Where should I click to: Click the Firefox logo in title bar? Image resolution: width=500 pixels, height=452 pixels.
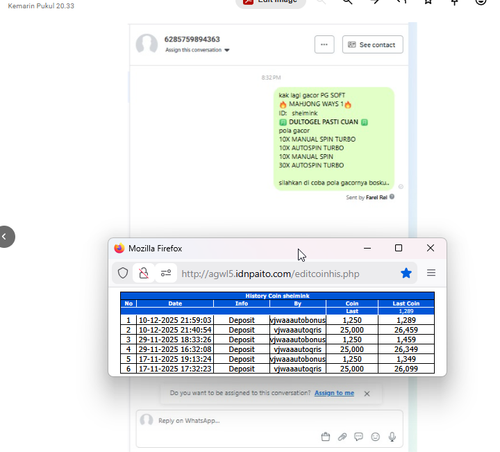pos(119,248)
